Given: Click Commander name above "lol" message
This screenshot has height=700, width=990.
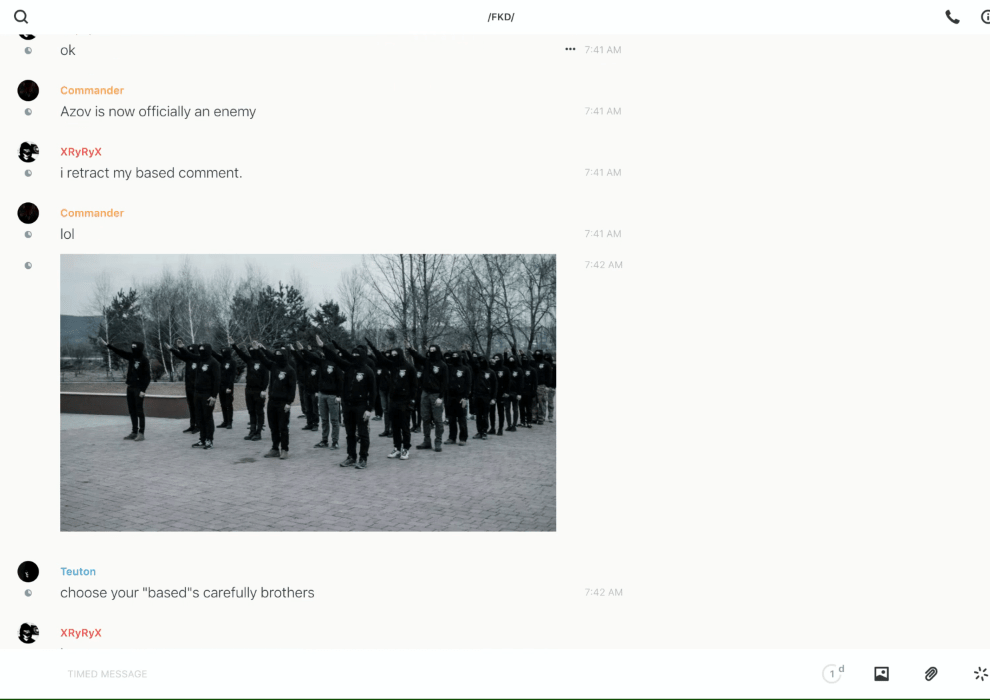Looking at the screenshot, I should pyautogui.click(x=92, y=213).
